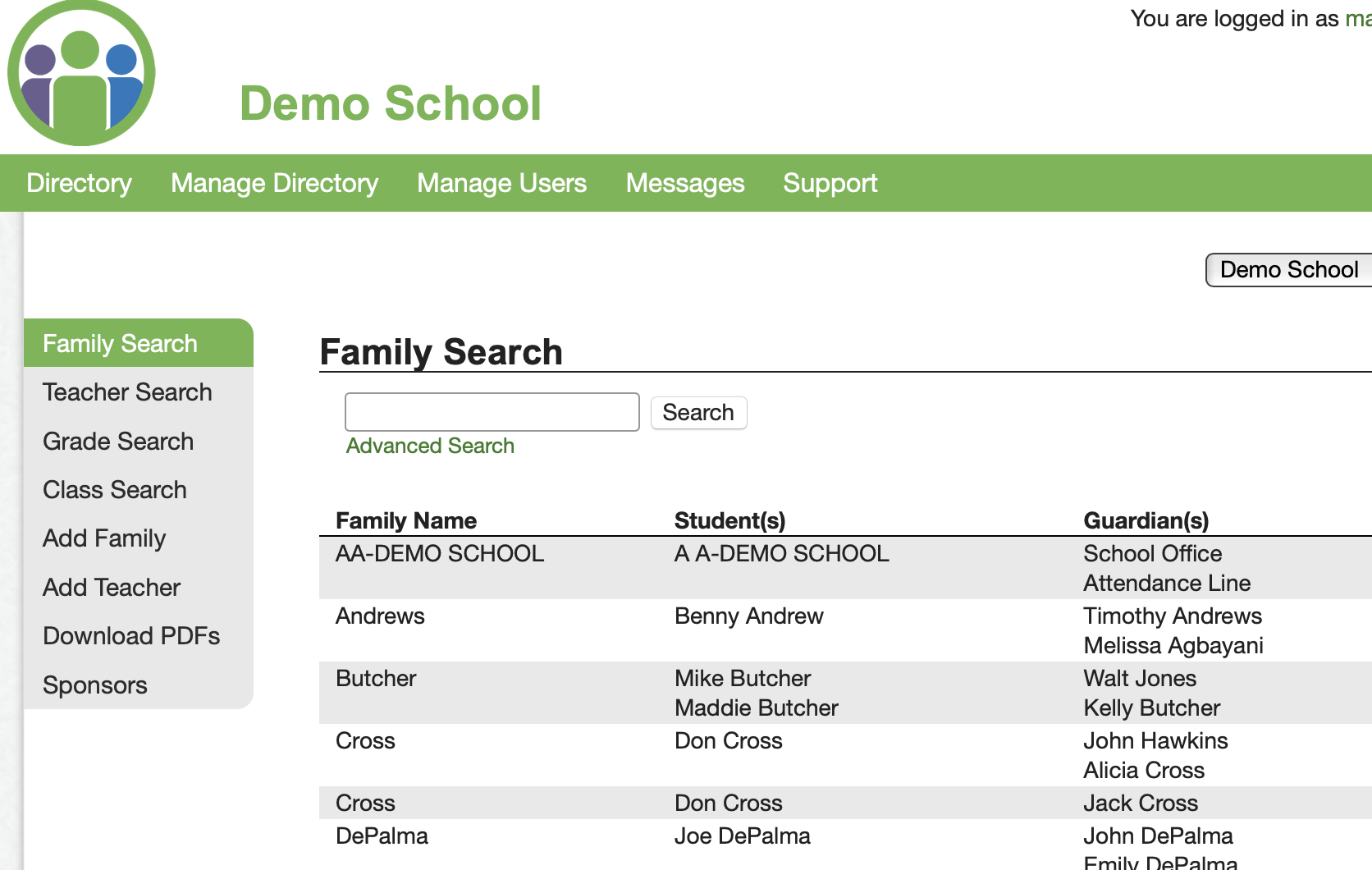This screenshot has width=1372, height=870.
Task: Open the Download PDFs page
Action: 131,636
